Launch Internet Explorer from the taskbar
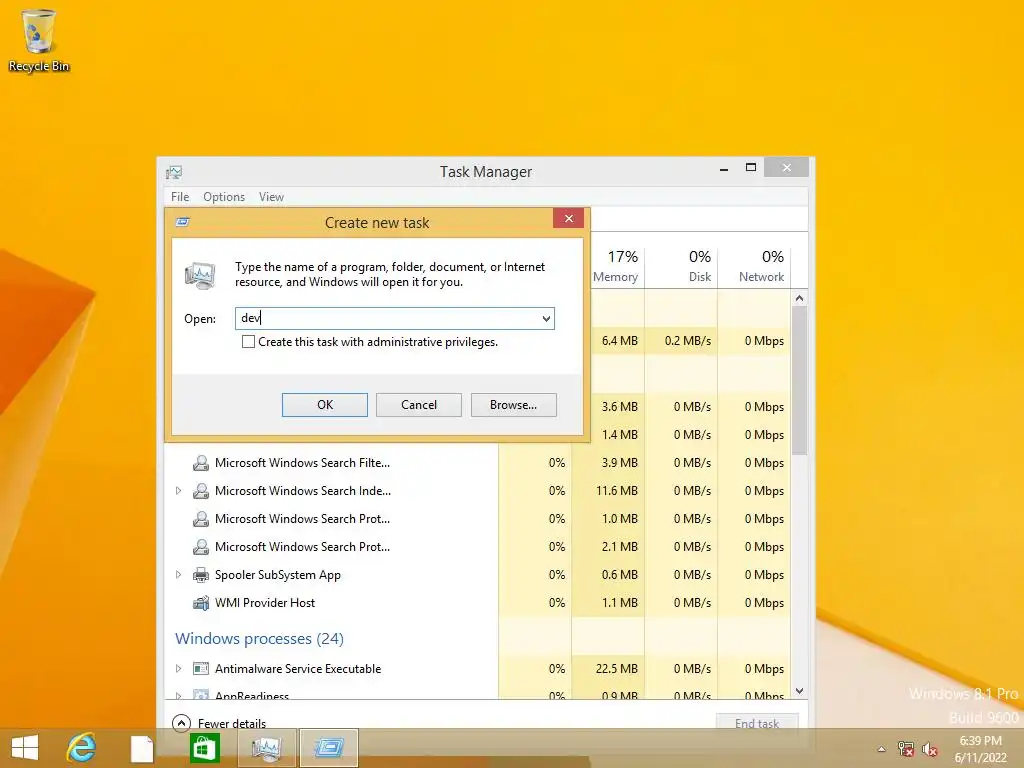Screen dimensions: 1024x768 point(82,748)
